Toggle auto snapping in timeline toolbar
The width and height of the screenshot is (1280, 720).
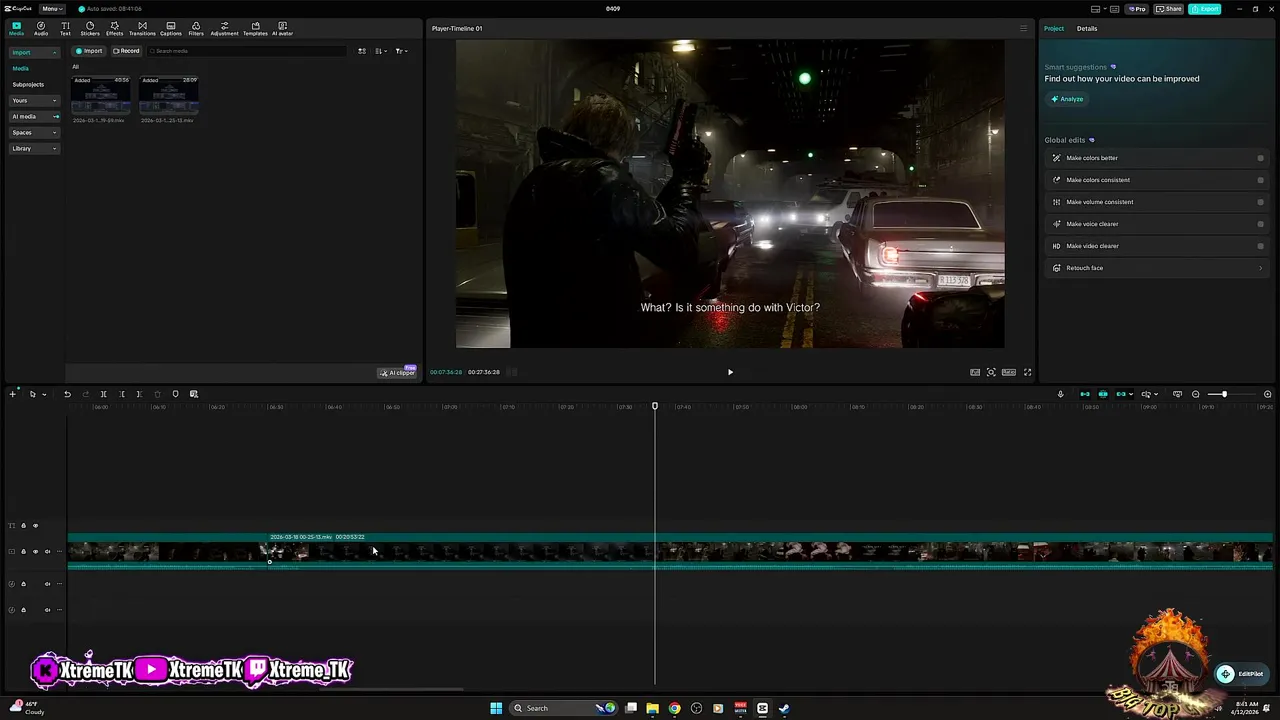click(x=1103, y=394)
